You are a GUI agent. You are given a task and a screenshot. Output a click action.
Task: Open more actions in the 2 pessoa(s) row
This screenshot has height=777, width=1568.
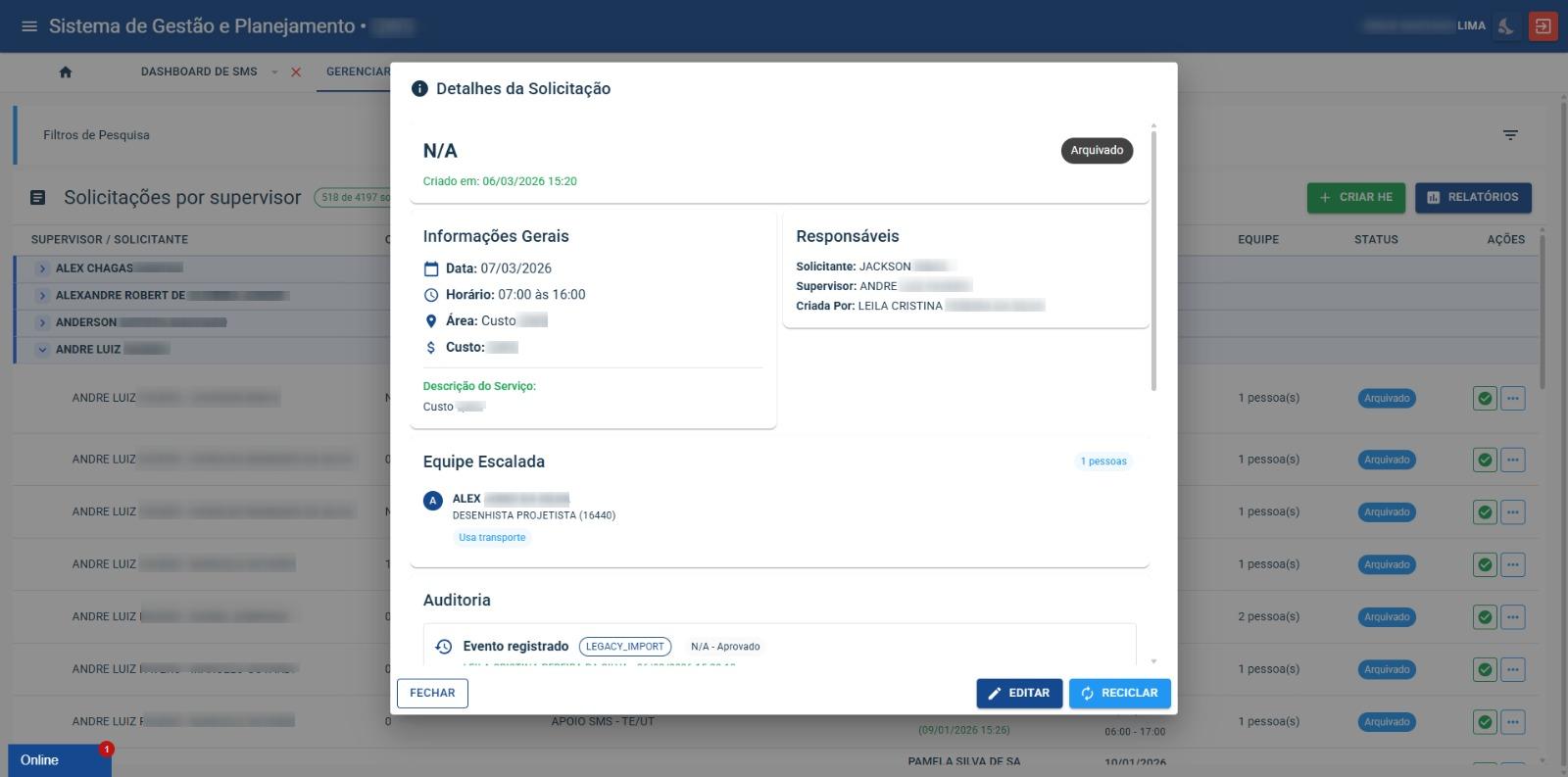[1513, 617]
